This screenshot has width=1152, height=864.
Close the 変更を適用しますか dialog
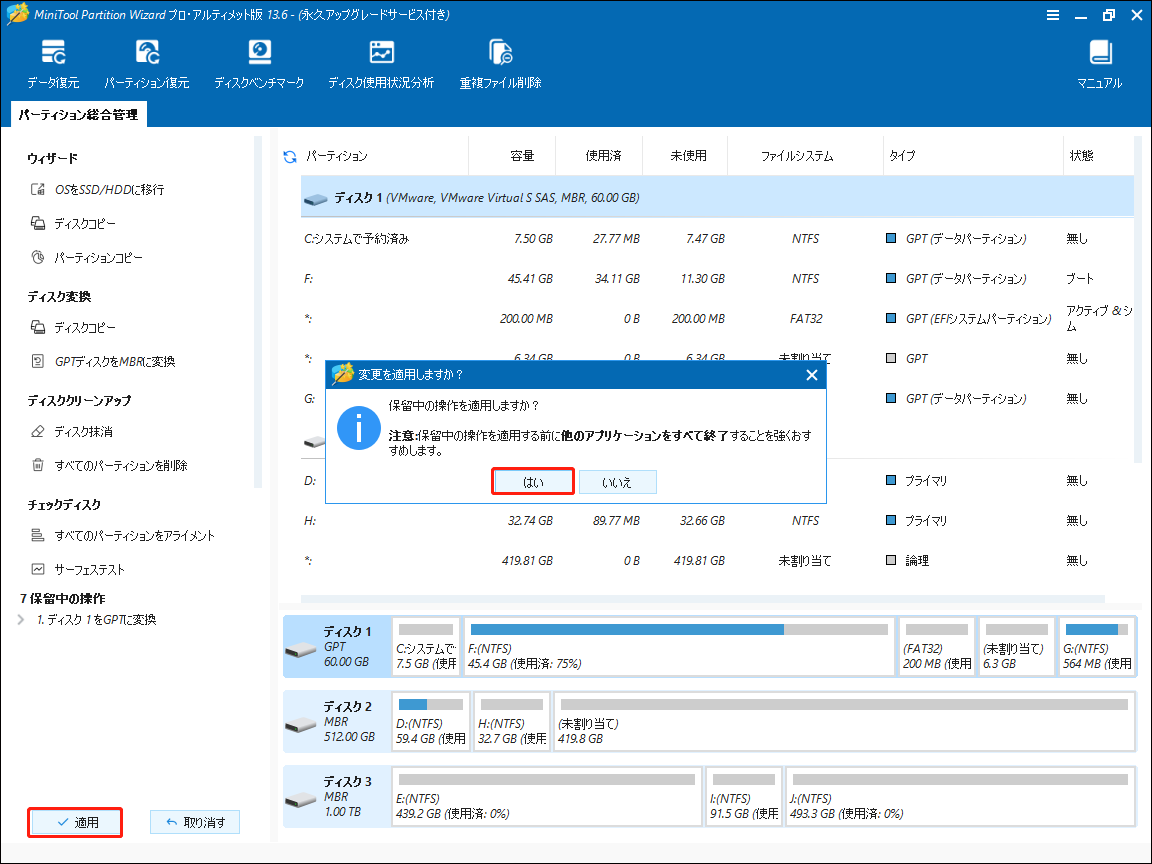[x=812, y=375]
